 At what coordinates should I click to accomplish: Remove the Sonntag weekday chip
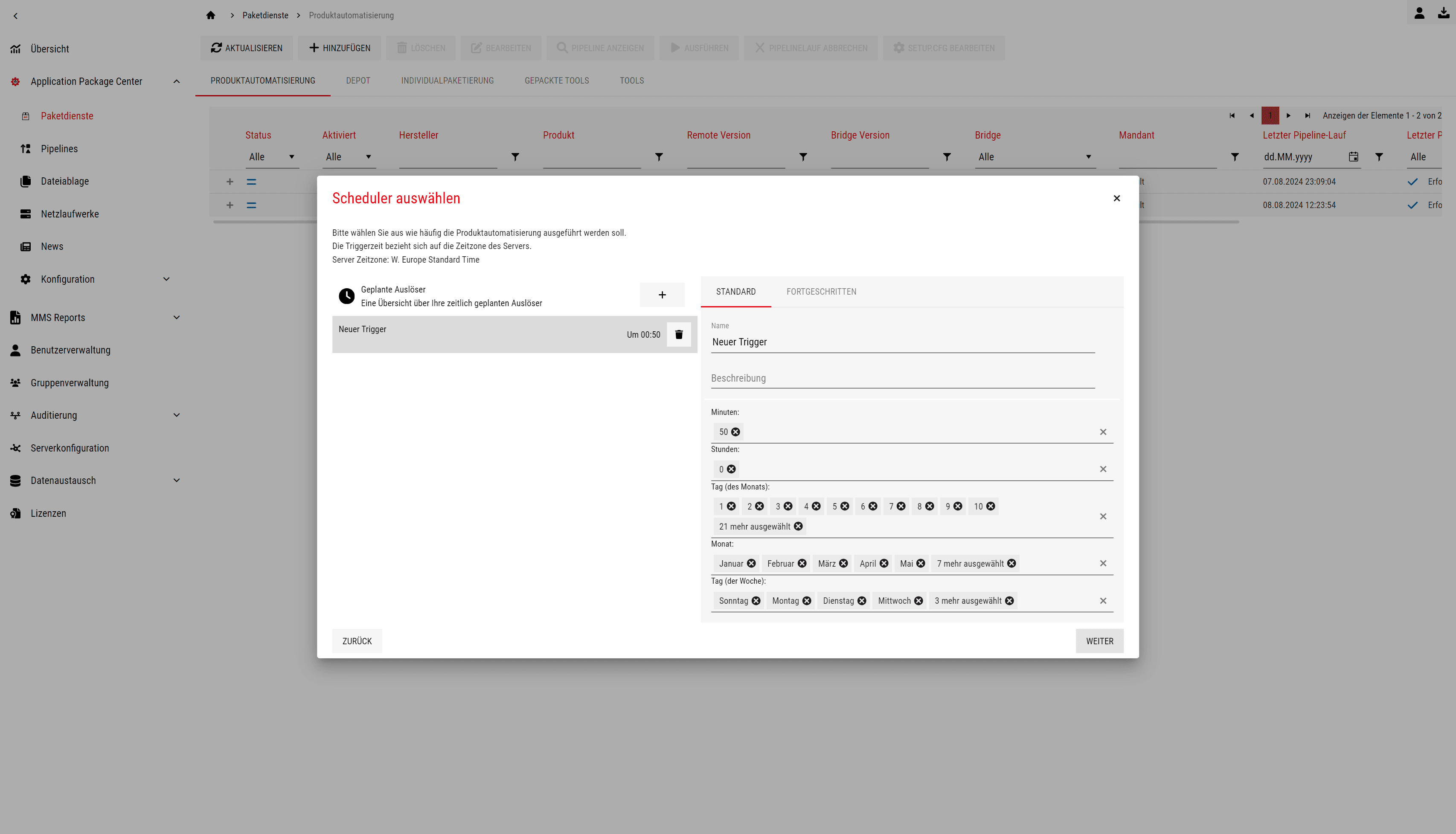[756, 601]
